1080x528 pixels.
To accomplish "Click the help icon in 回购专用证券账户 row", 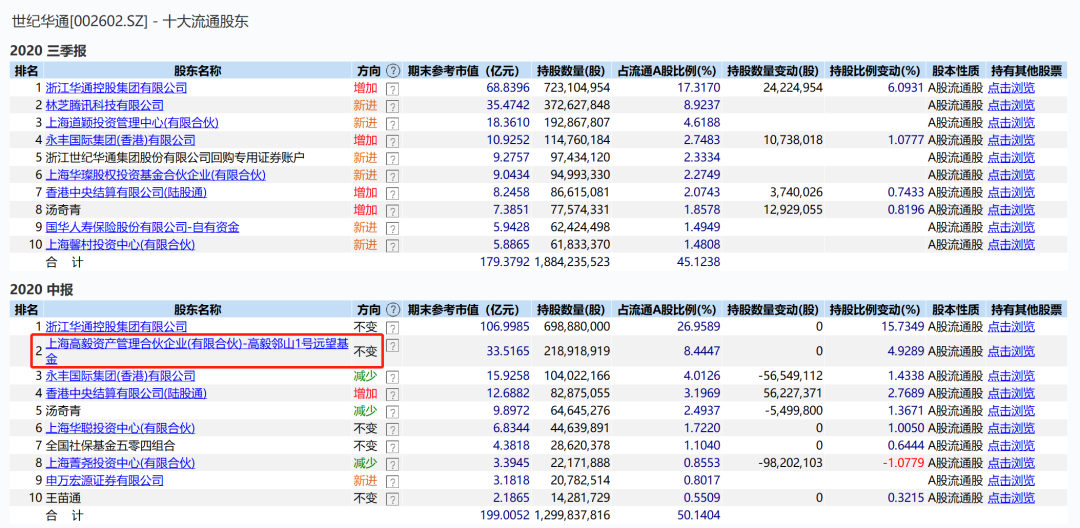I will coord(392,158).
